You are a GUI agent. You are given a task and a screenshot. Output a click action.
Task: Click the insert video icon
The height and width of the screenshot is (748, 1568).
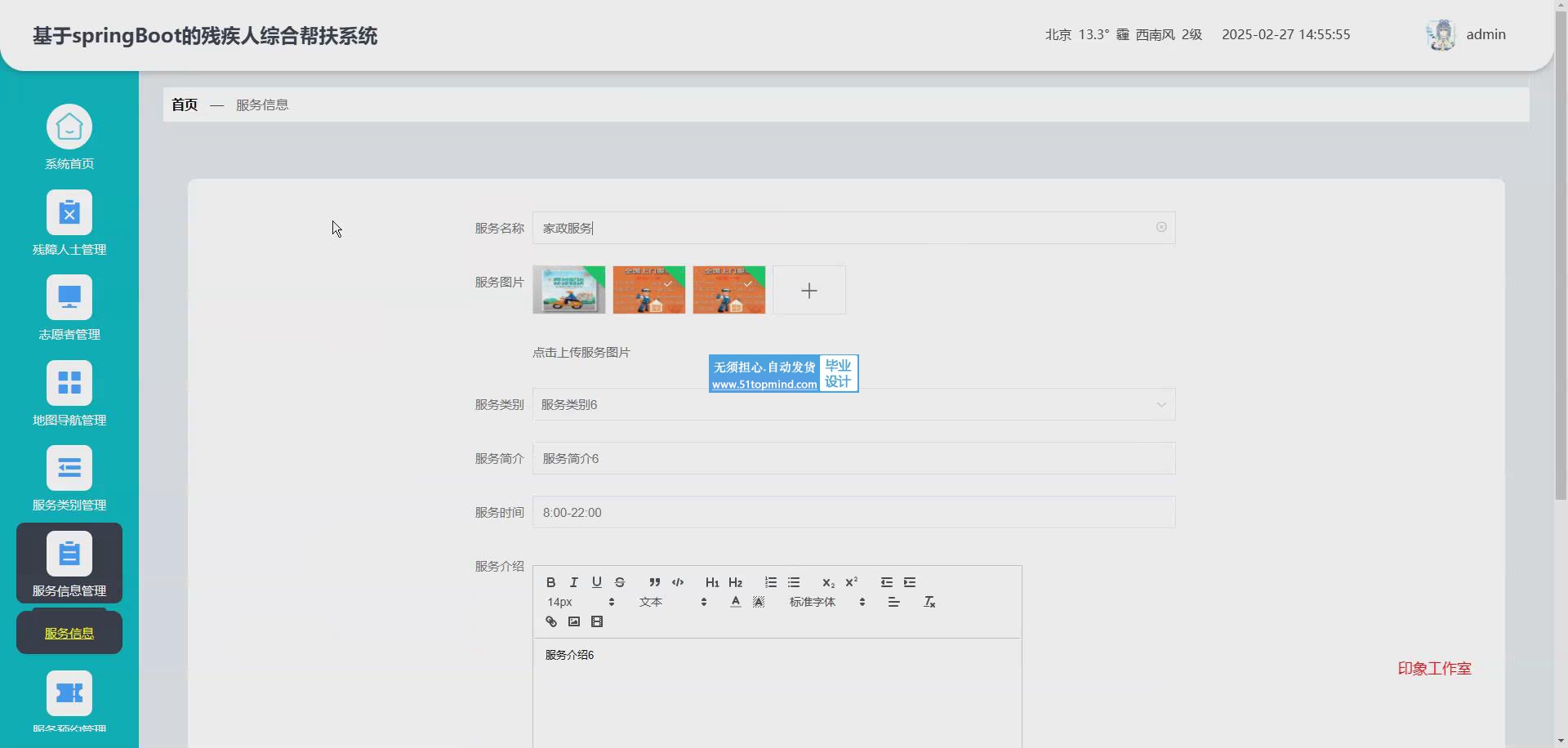(x=596, y=621)
